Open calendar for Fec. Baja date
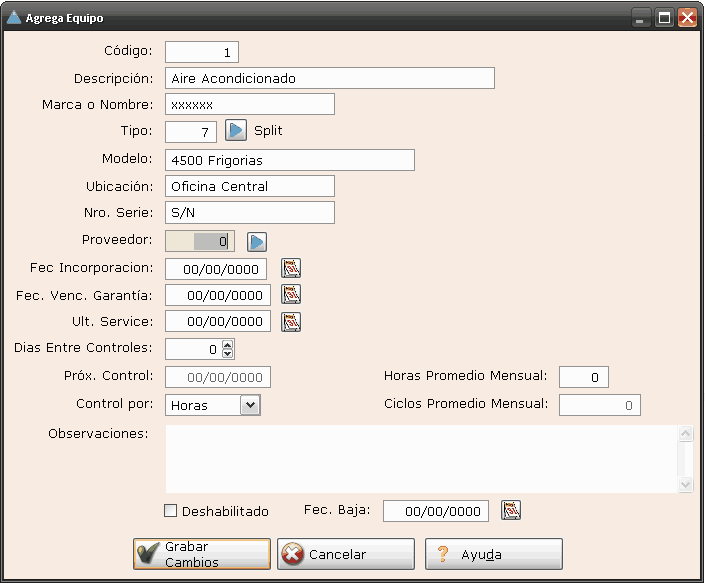This screenshot has width=705, height=583. (x=511, y=511)
